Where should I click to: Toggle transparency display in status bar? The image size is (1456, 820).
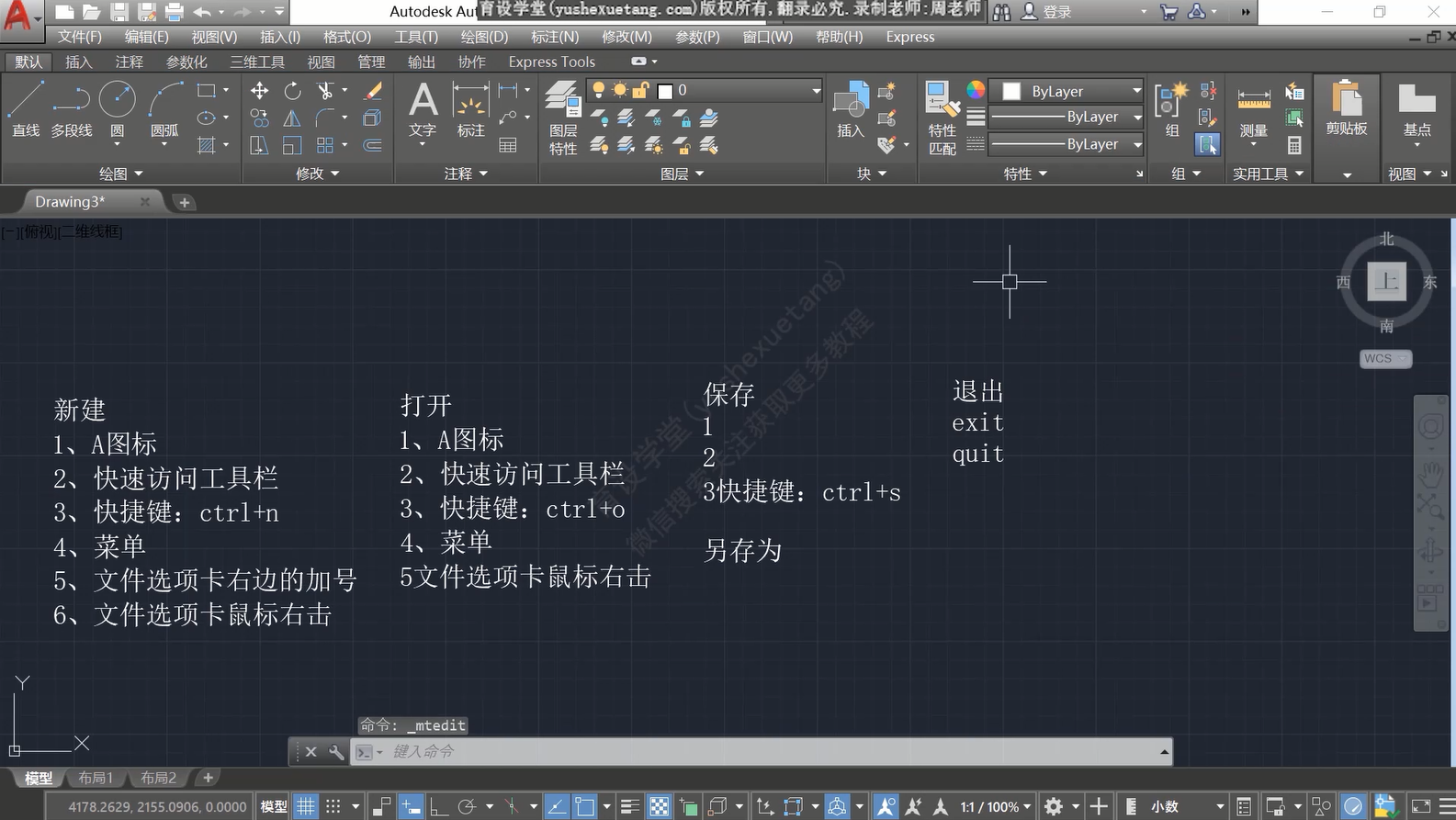[660, 806]
